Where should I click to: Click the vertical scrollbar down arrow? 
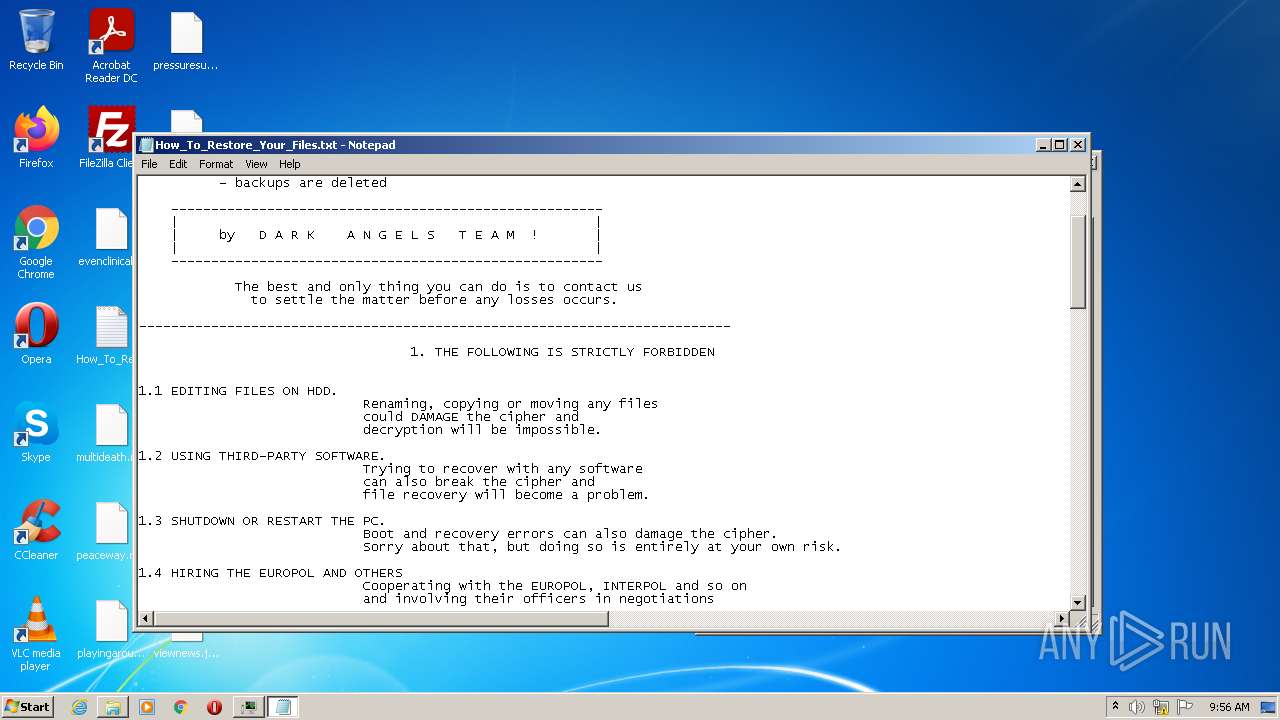tap(1078, 602)
